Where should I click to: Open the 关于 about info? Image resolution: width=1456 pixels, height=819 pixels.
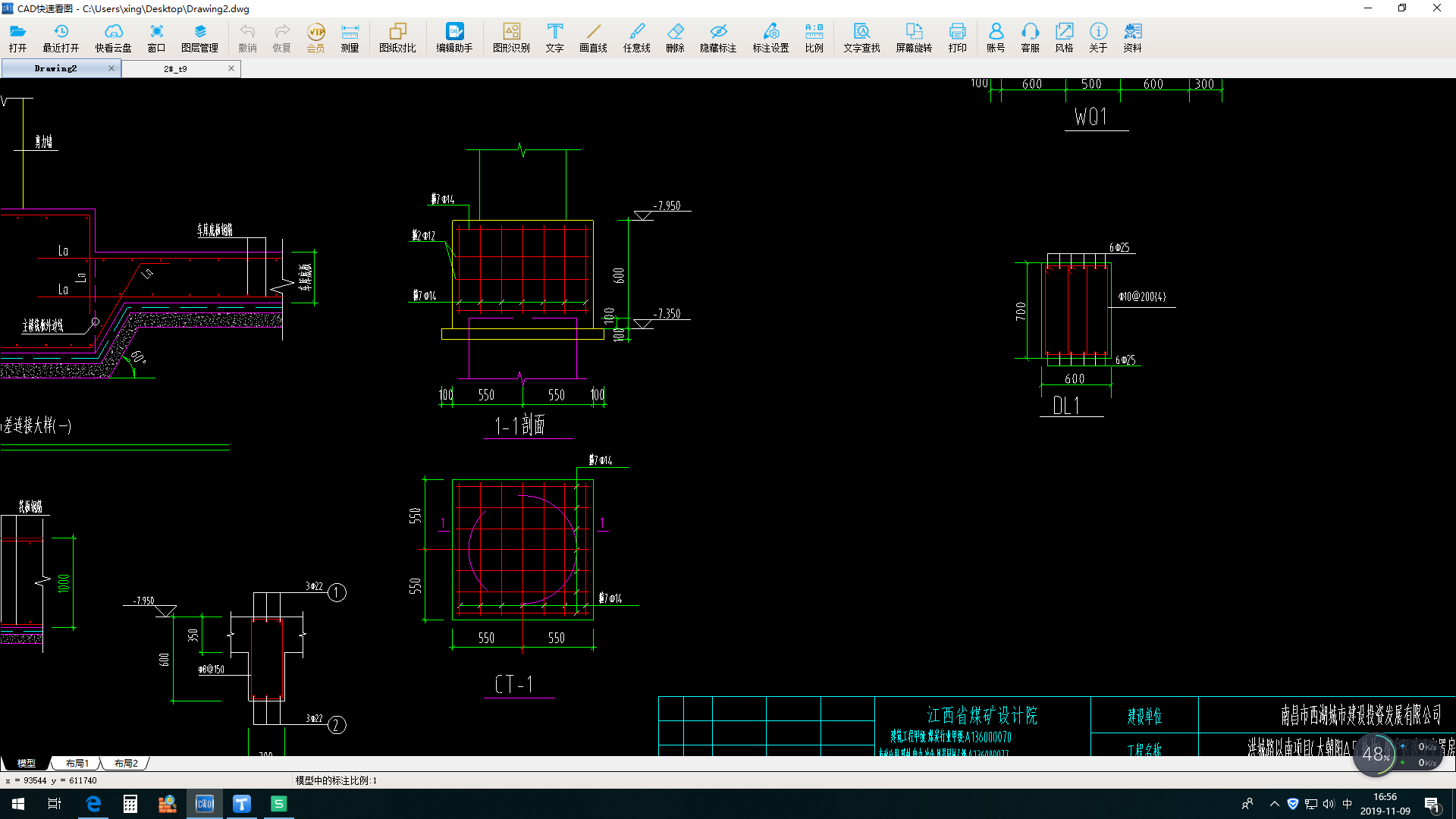[1098, 37]
